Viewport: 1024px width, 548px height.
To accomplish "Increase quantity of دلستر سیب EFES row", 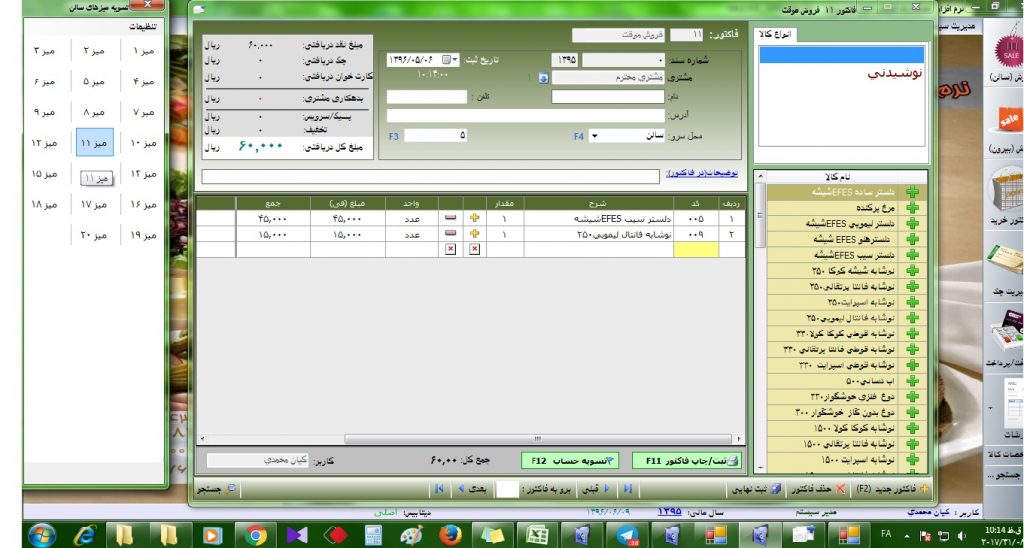I will point(475,218).
